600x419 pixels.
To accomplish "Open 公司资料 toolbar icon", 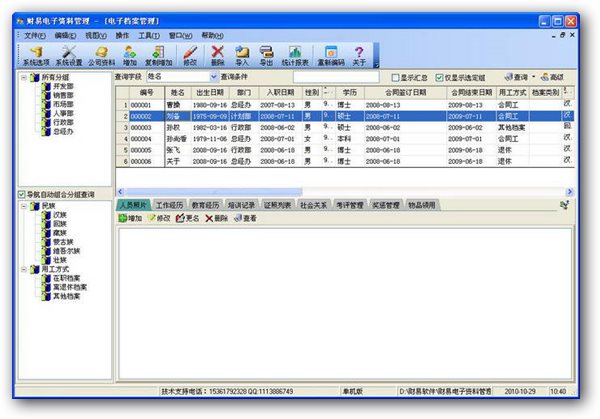I will point(101,56).
